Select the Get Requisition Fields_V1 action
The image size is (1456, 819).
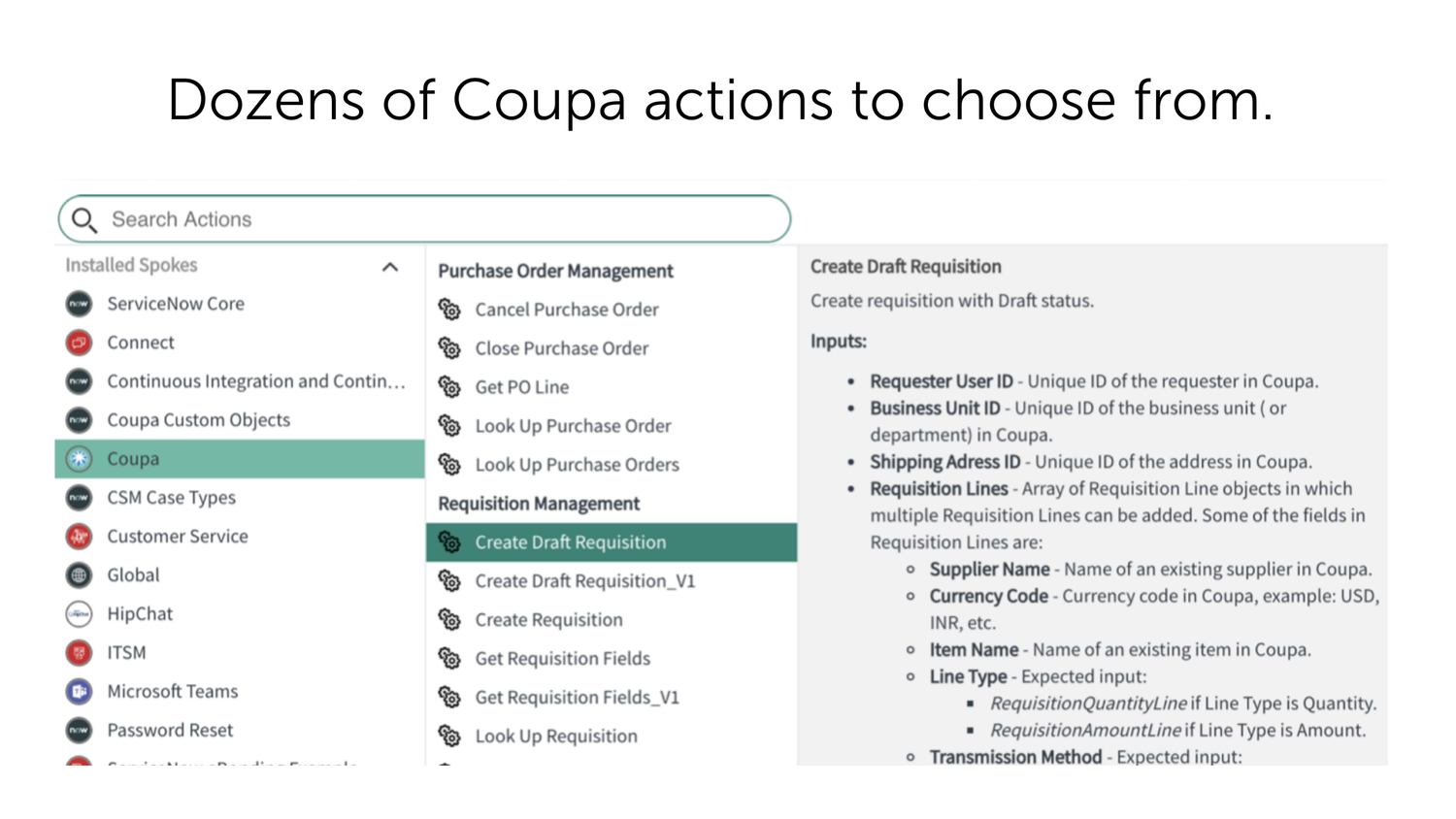tap(575, 697)
